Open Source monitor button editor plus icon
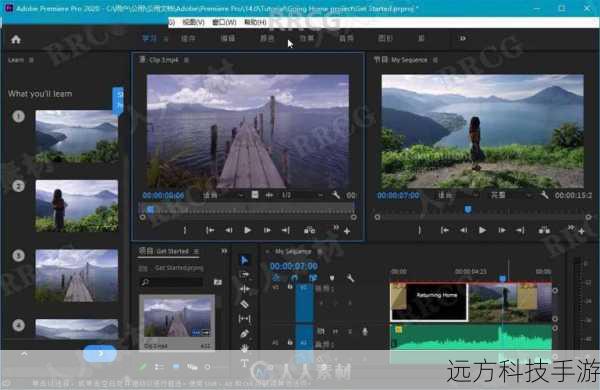The width and height of the screenshot is (600, 390). (x=347, y=232)
